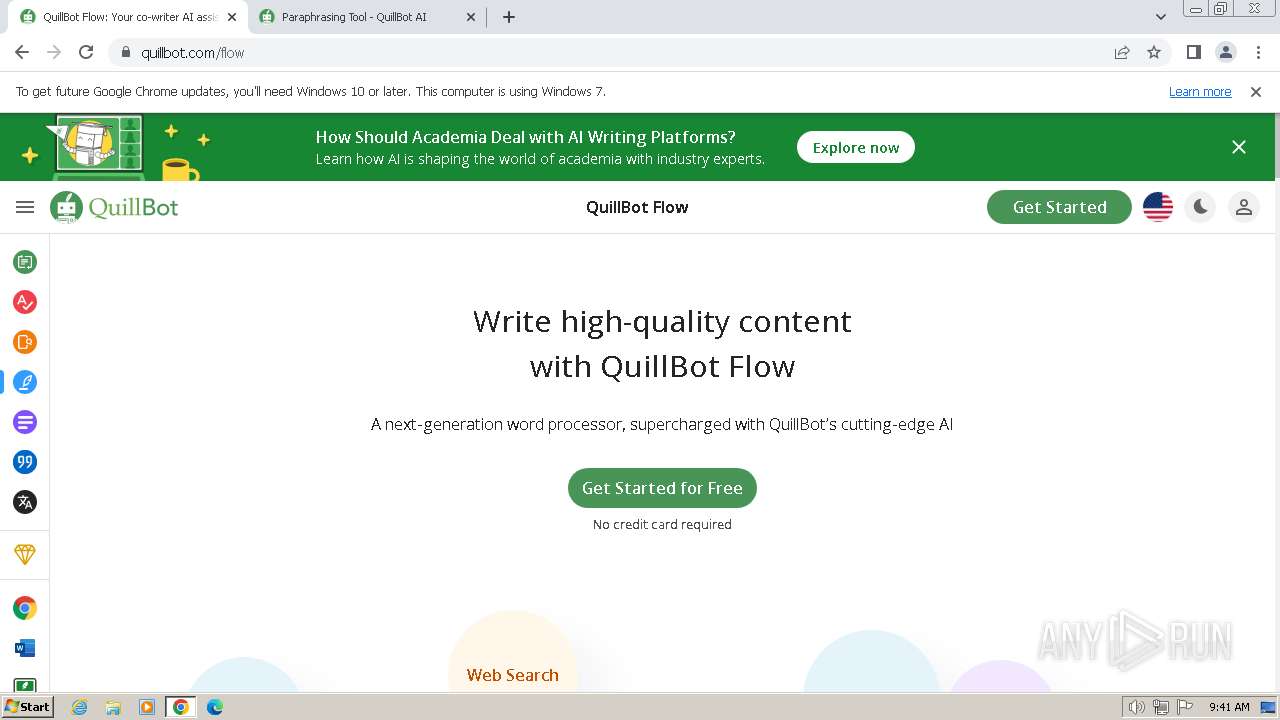Click the 'No credit card required' text
This screenshot has width=1280, height=720.
[662, 524]
